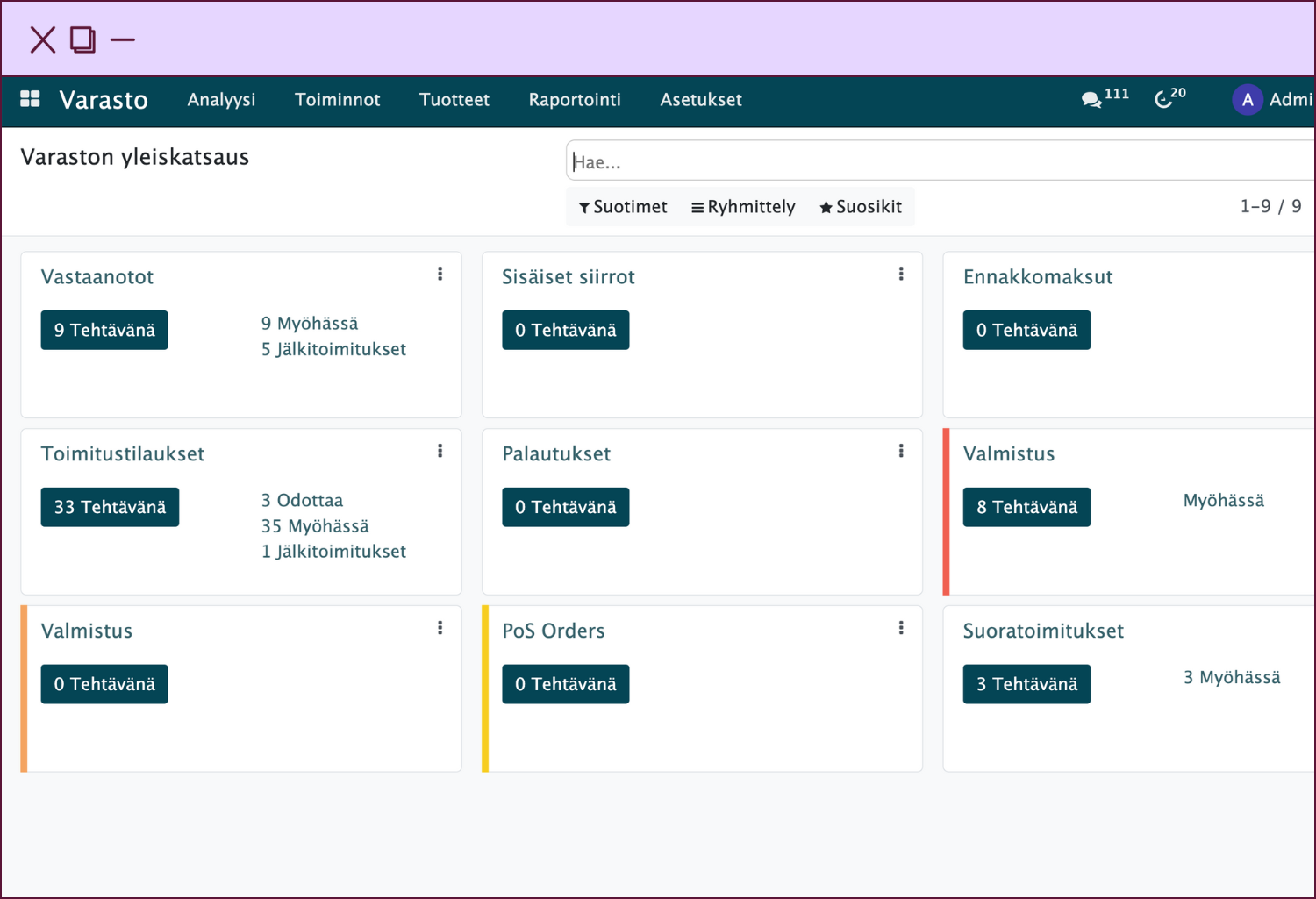This screenshot has width=1316, height=899.
Task: Open the 5 Jälkitoimitukset receipts link
Action: [x=333, y=349]
